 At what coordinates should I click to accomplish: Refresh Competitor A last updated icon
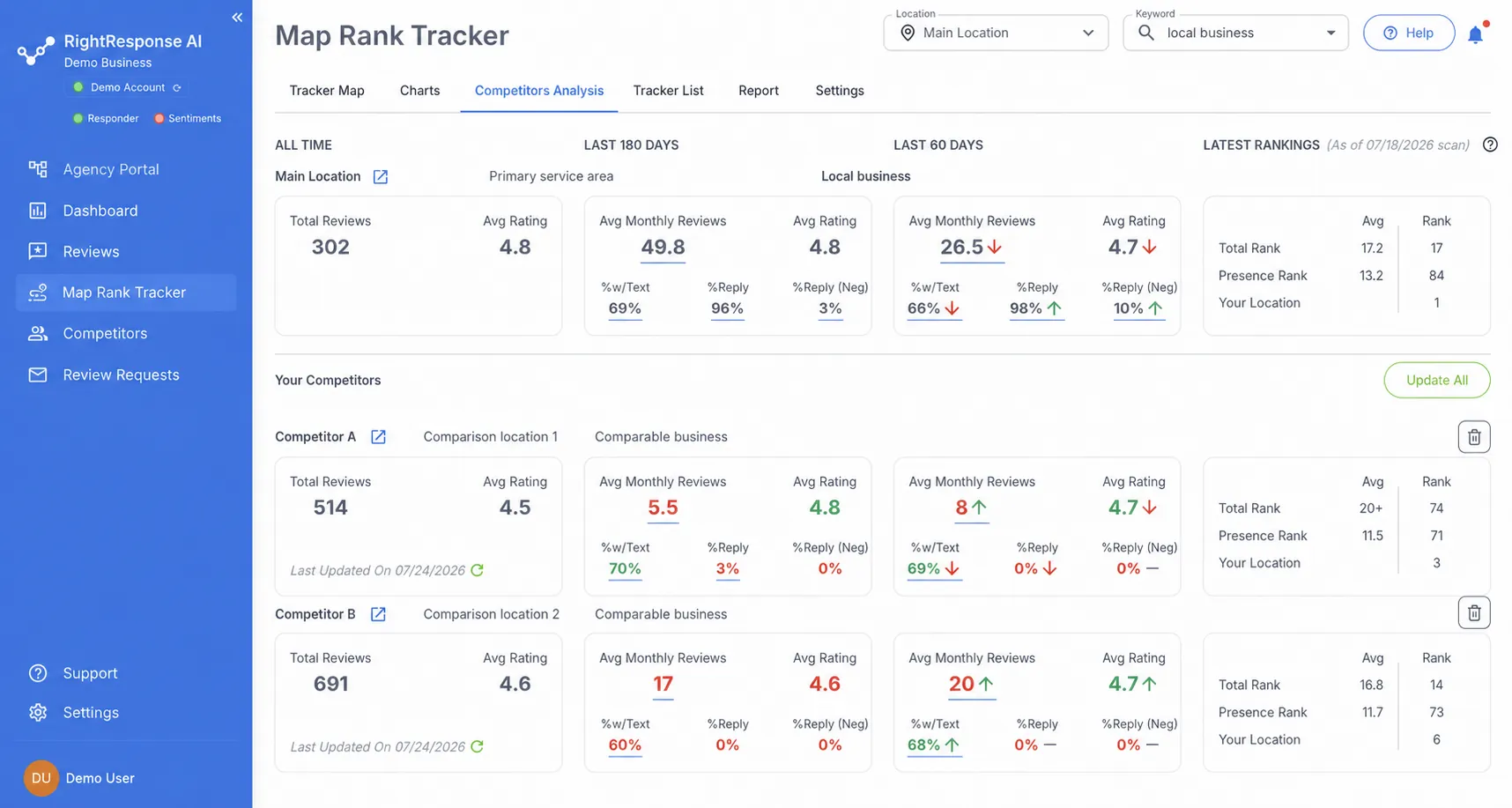pos(477,570)
